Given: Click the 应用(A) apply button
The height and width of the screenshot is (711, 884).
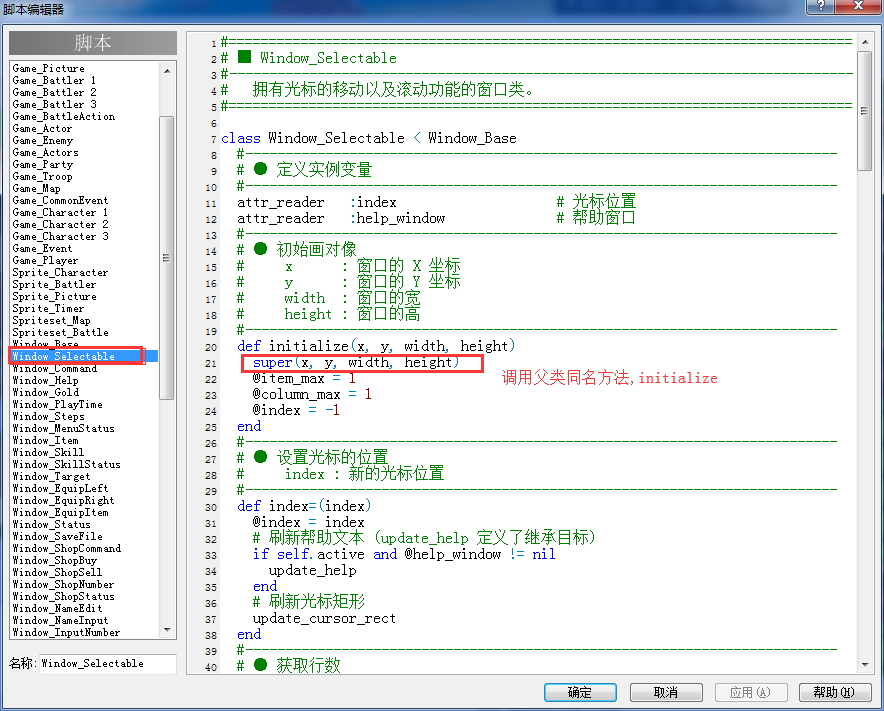Looking at the screenshot, I should pyautogui.click(x=750, y=692).
